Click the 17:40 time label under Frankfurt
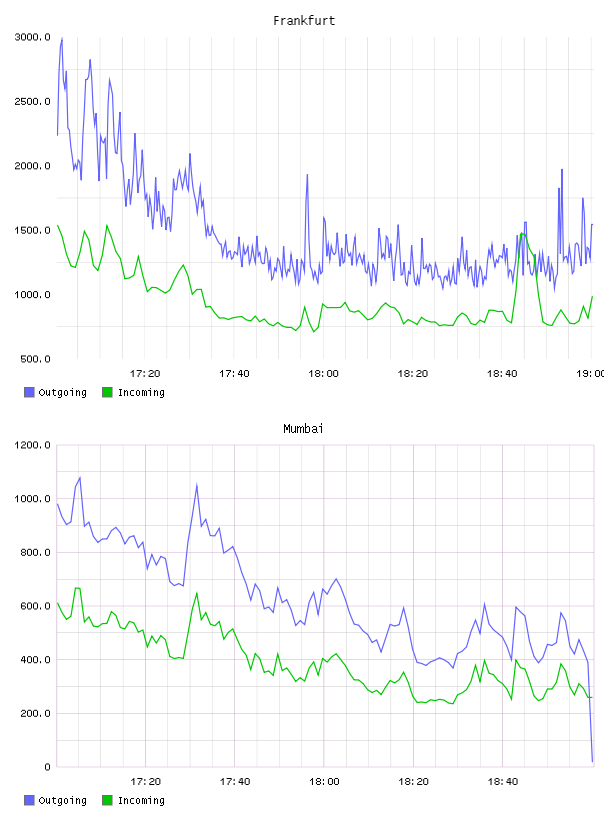This screenshot has width=608, height=816. tap(234, 374)
